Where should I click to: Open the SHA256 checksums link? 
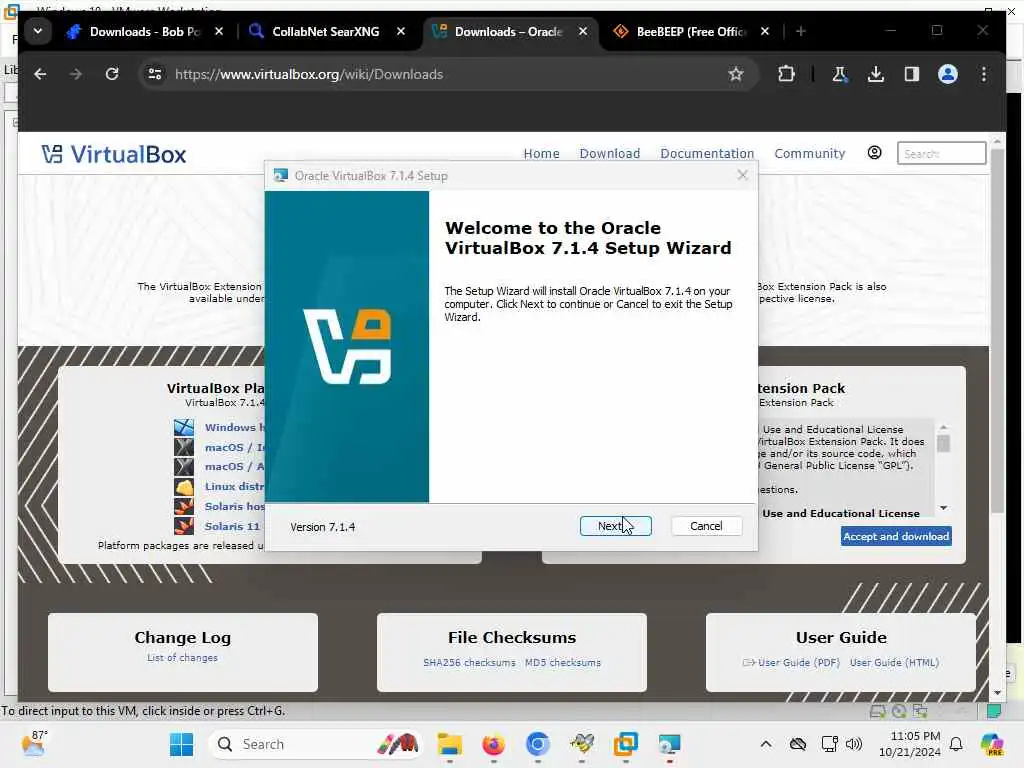click(469, 662)
